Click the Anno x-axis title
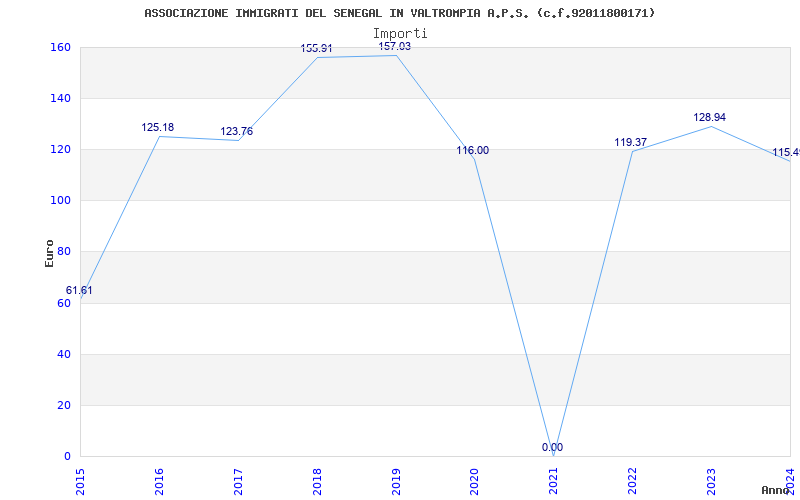 pos(775,490)
